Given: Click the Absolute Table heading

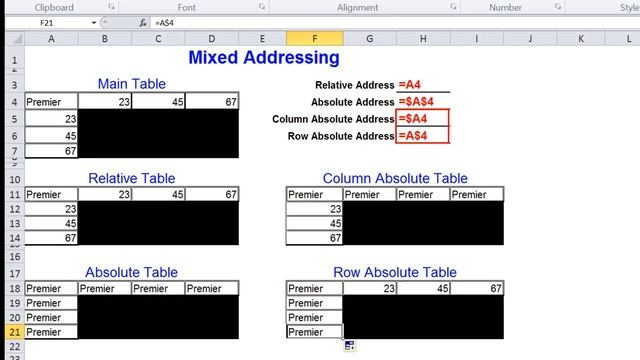Looking at the screenshot, I should tap(131, 272).
